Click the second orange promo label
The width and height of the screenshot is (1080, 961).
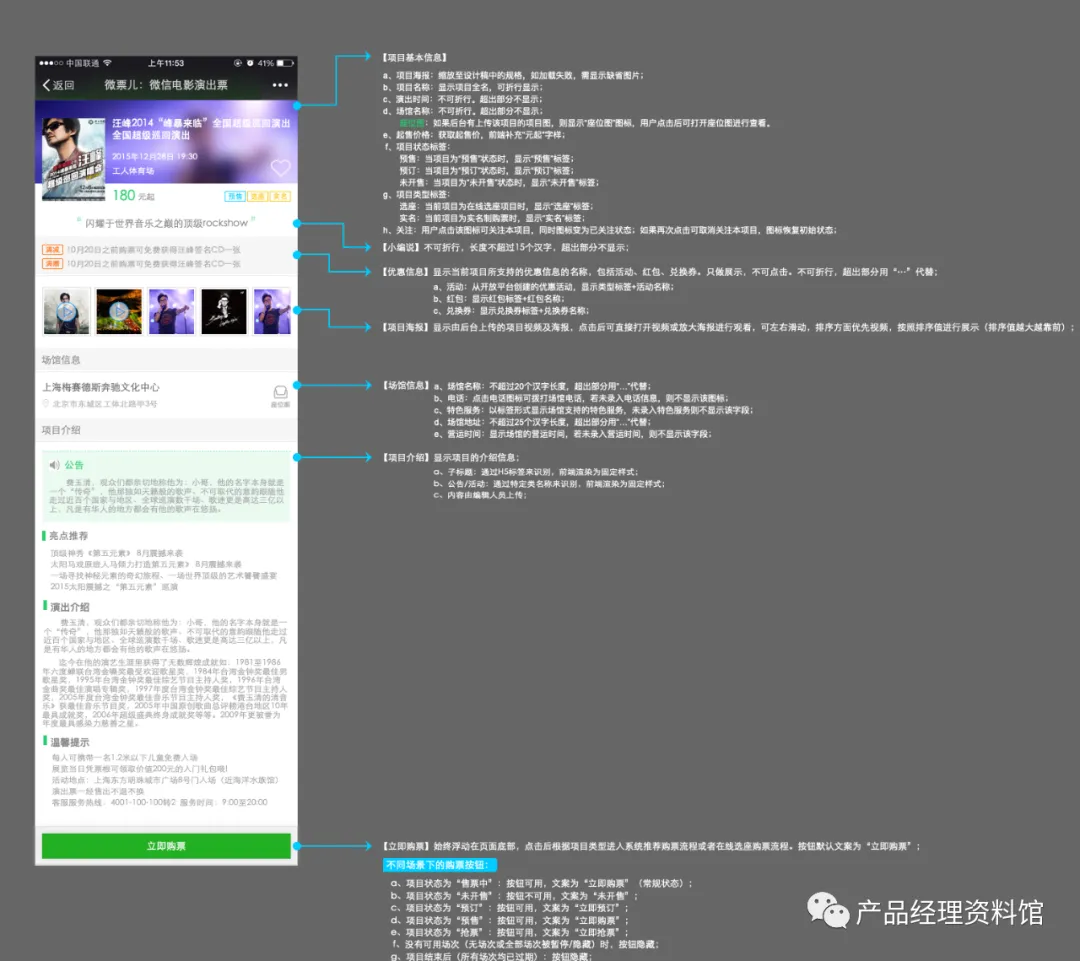point(52,264)
